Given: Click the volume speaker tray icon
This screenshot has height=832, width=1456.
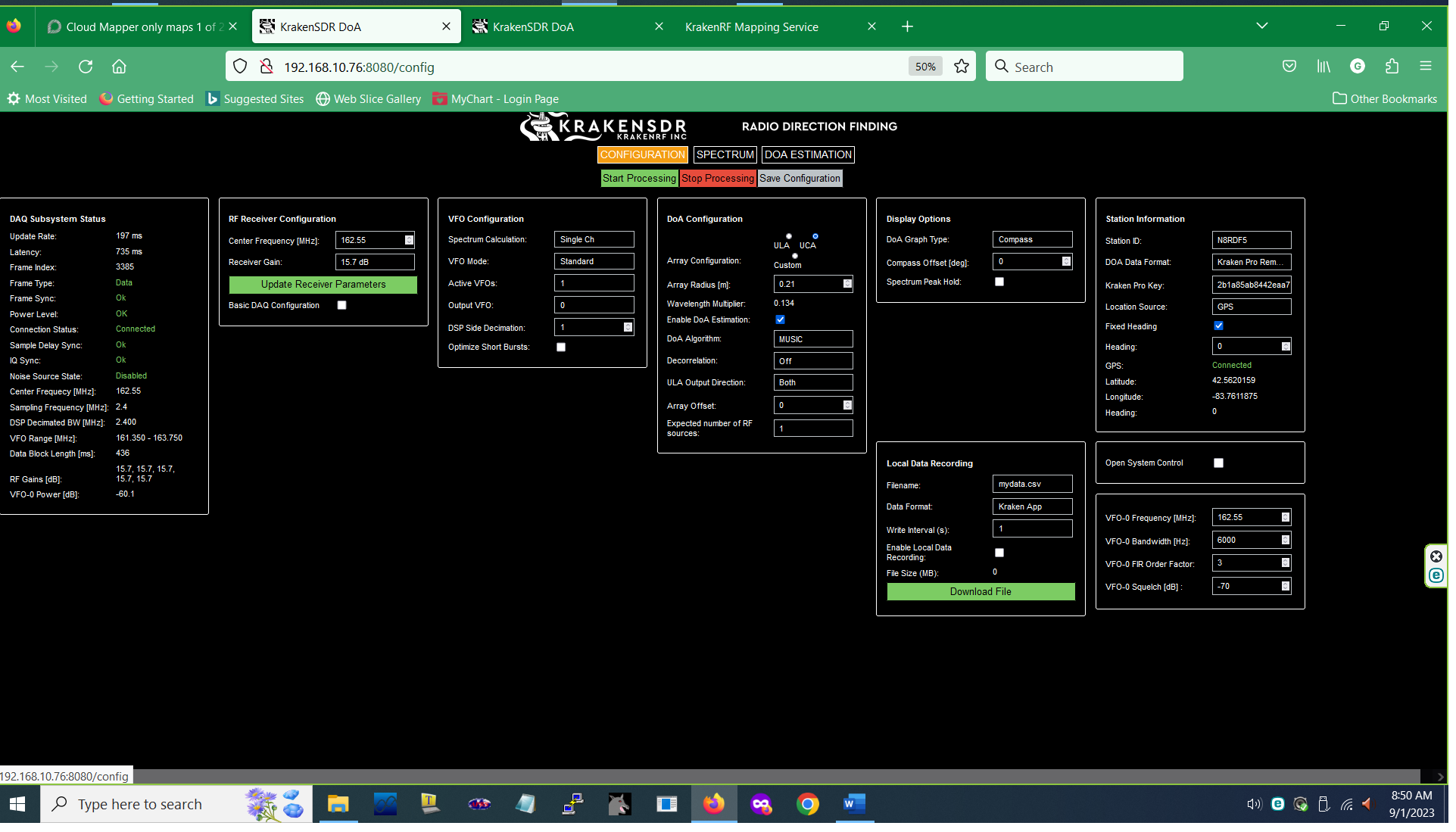Looking at the screenshot, I should pos(1254,804).
